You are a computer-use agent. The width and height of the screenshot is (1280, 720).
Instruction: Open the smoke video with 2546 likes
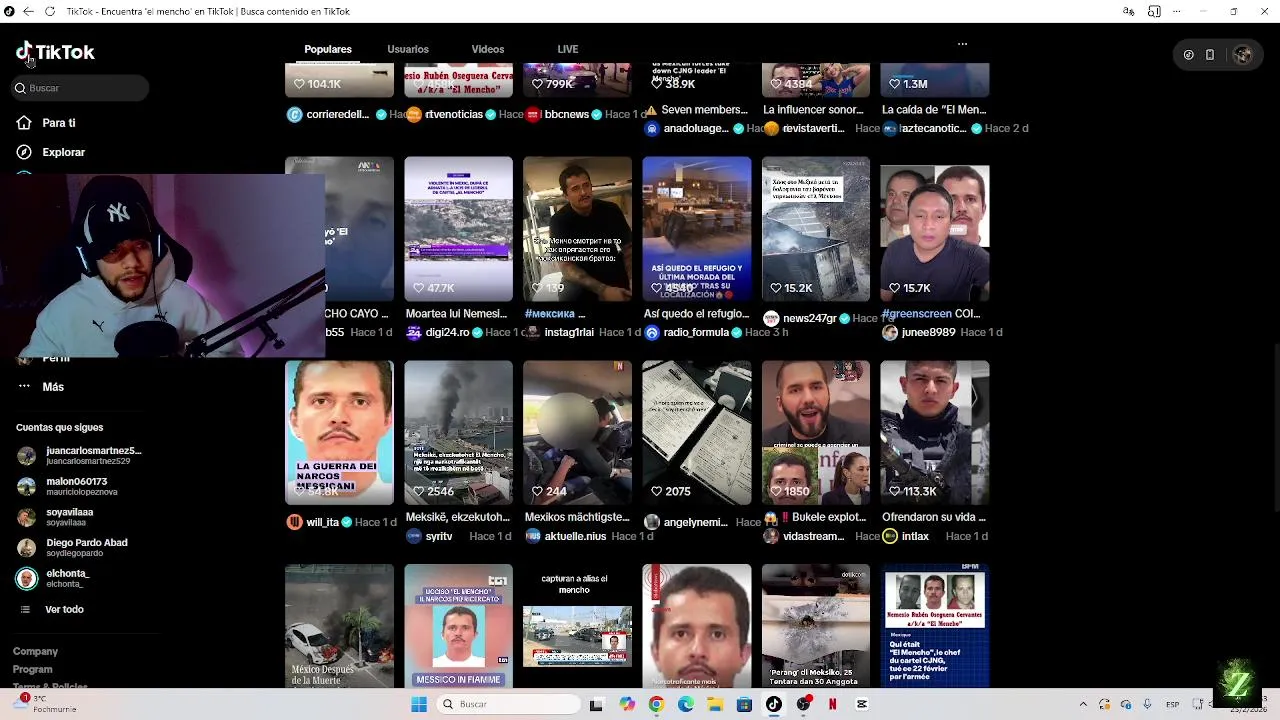458,433
